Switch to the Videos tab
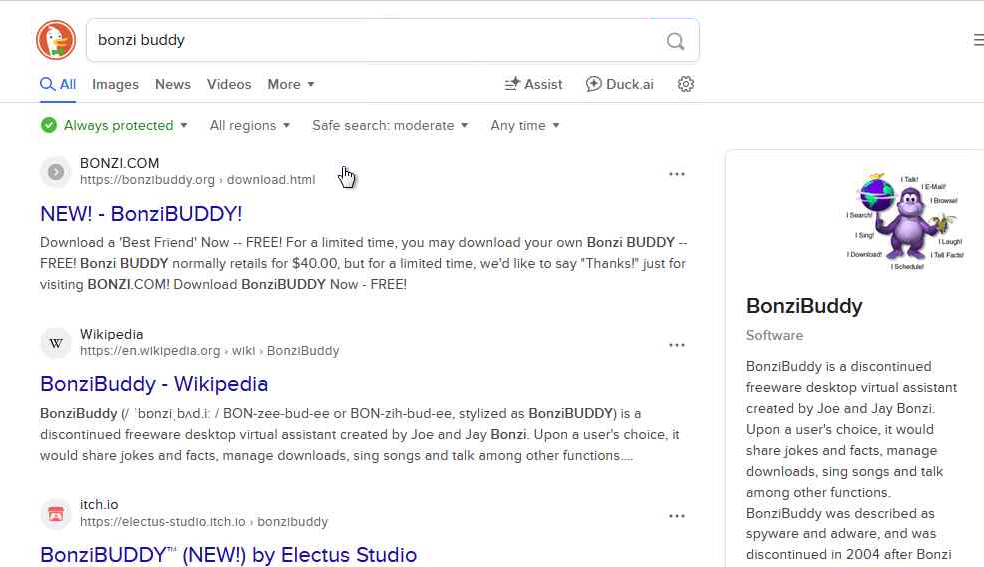 [x=229, y=84]
